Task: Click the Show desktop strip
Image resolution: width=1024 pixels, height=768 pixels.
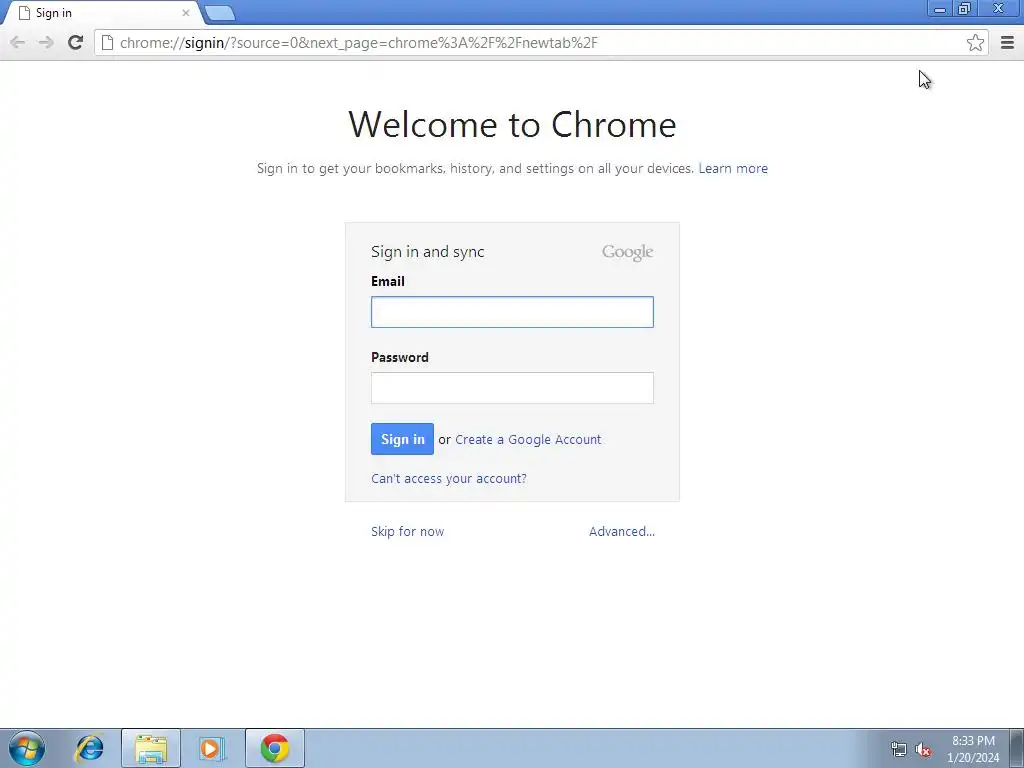Action: click(x=1017, y=748)
